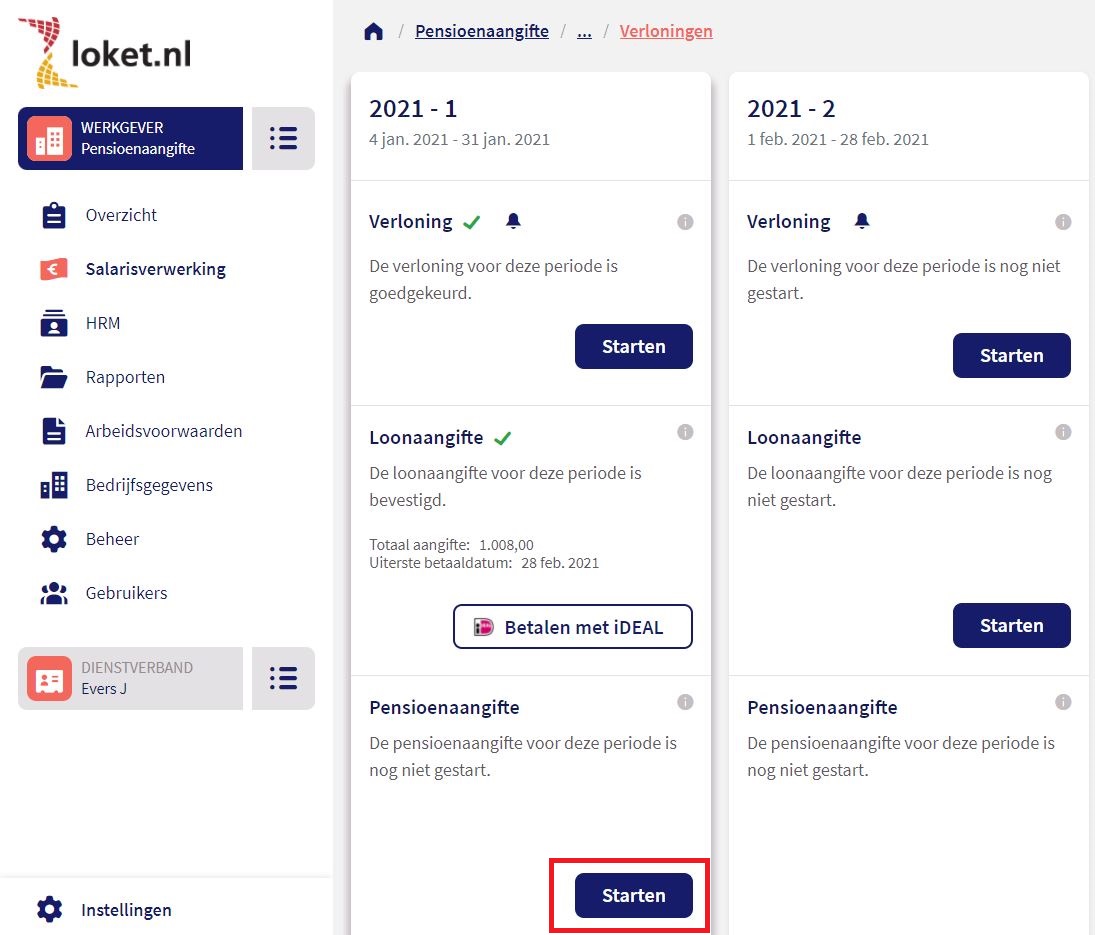Toggle the notification bell for Verloning 2021-1
This screenshot has width=1095, height=935.
point(513,221)
